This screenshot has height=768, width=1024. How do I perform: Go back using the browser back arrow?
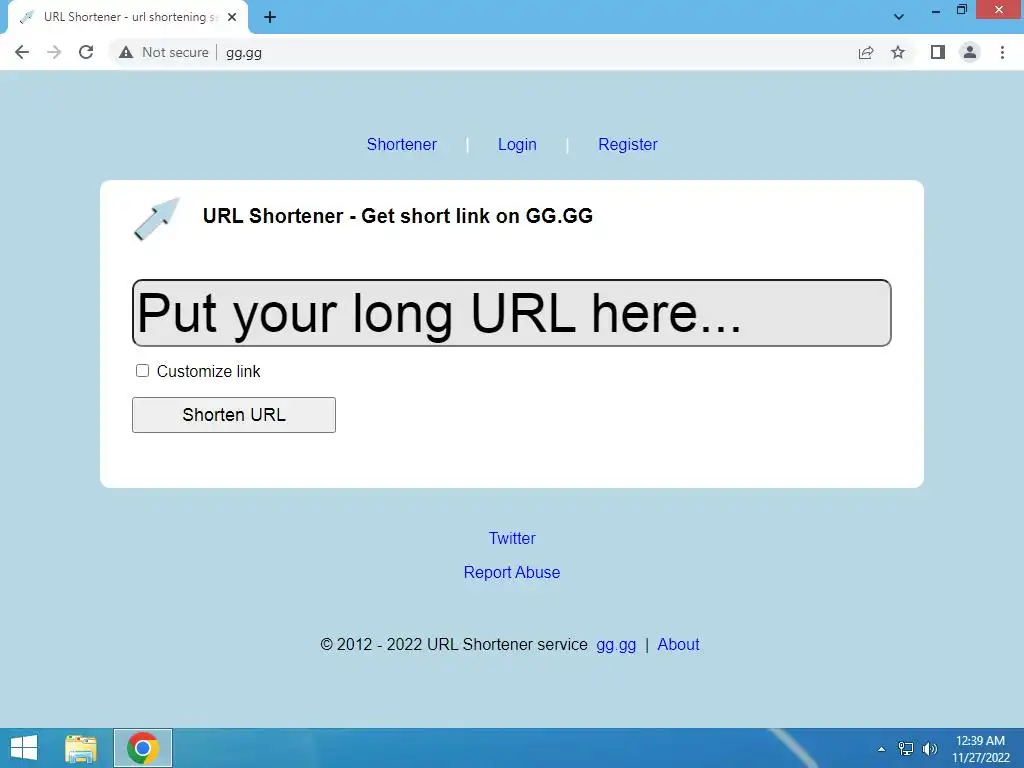click(x=22, y=52)
